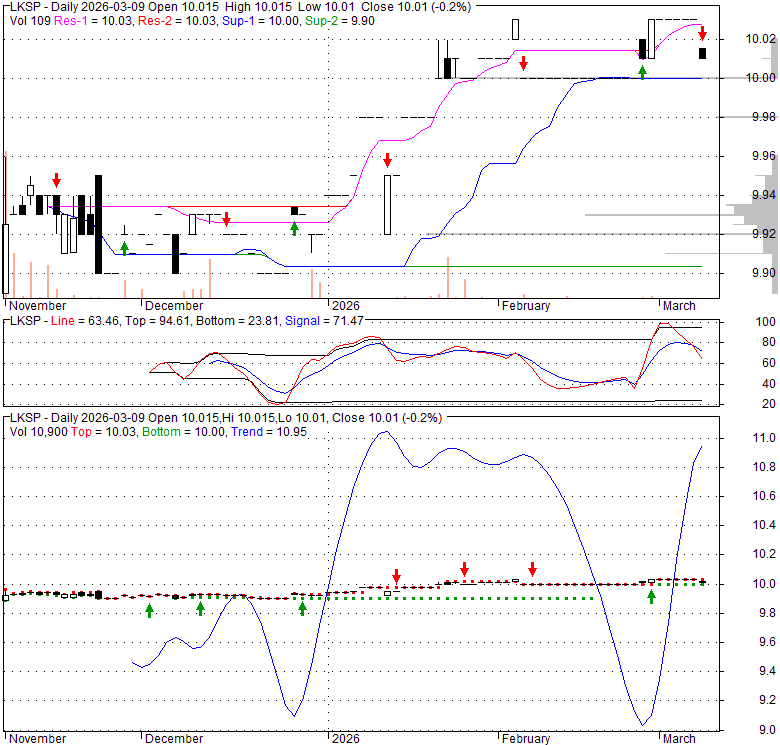The image size is (780, 745).
Task: Select the Bottom = 23.81 oscillator legend
Action: click(x=237, y=321)
